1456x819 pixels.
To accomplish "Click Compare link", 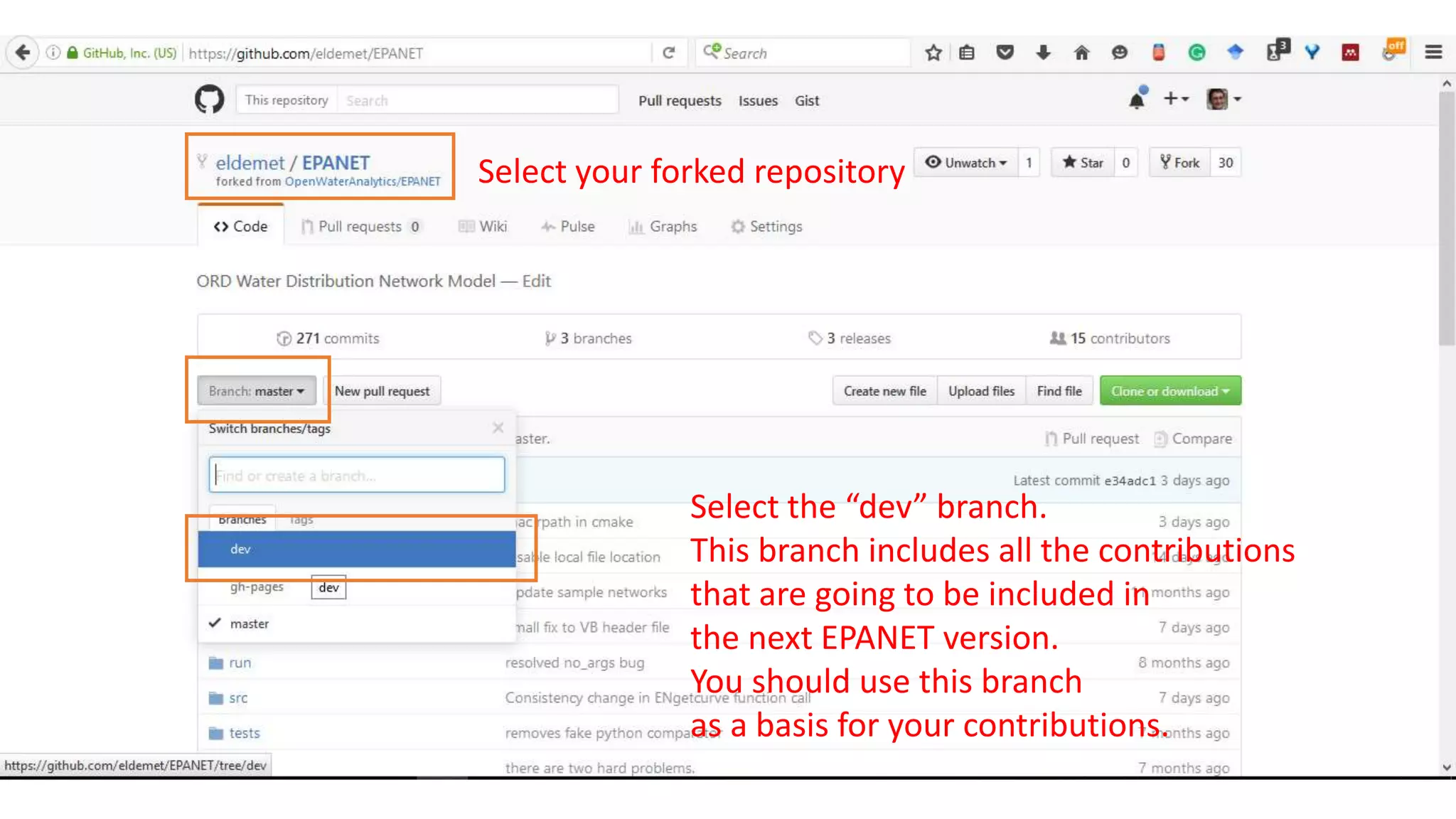I will pos(1193,439).
